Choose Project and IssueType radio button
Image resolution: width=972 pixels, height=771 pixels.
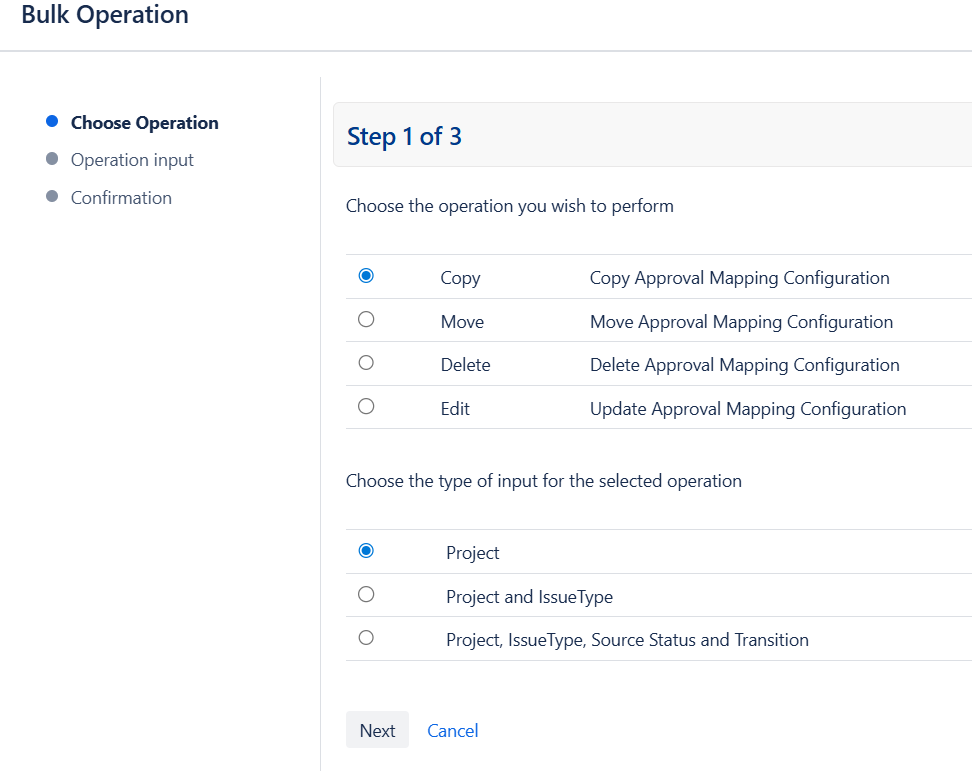click(x=366, y=595)
